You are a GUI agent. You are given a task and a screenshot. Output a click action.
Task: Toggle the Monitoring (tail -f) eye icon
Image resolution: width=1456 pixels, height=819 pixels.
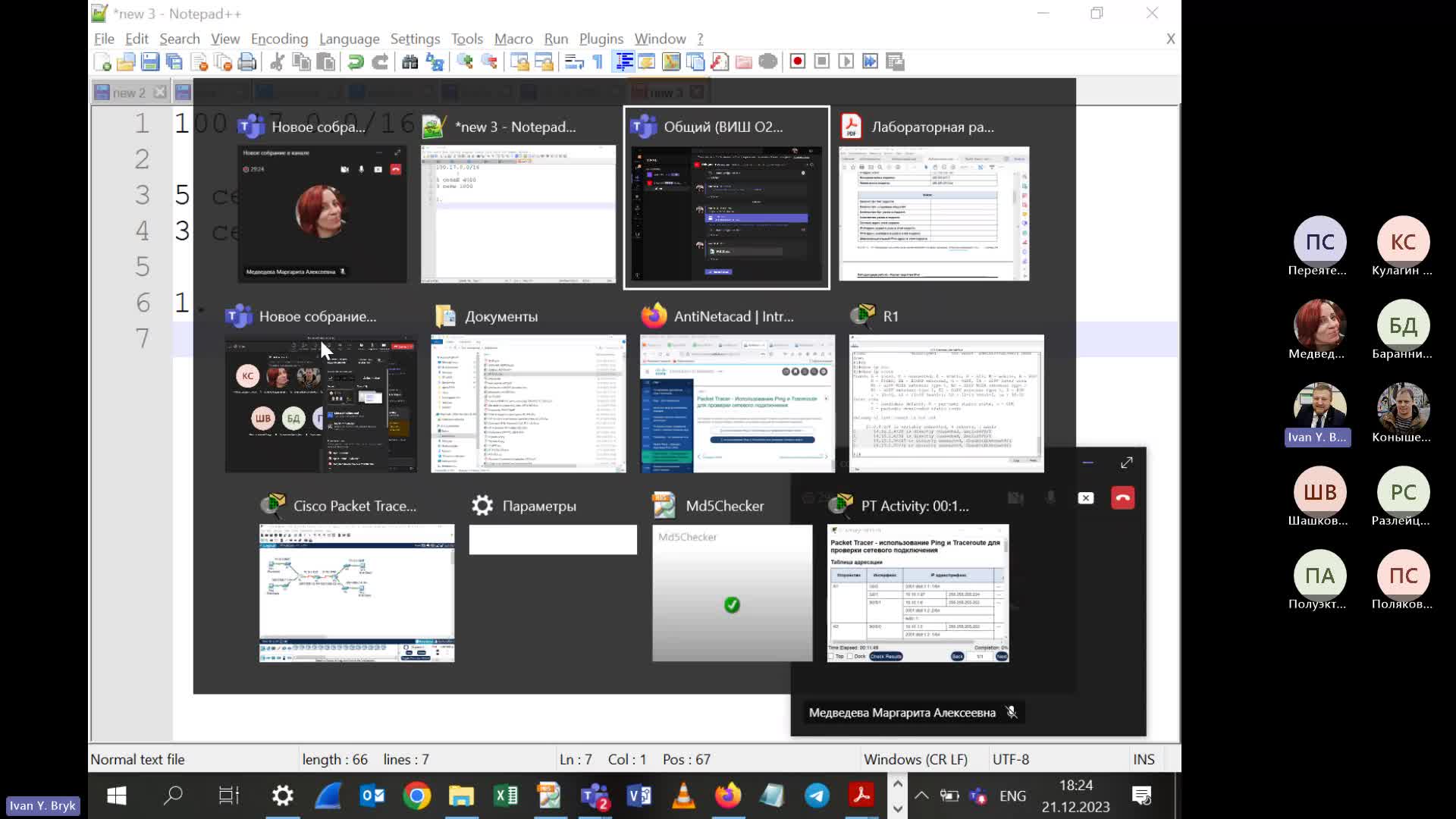768,62
